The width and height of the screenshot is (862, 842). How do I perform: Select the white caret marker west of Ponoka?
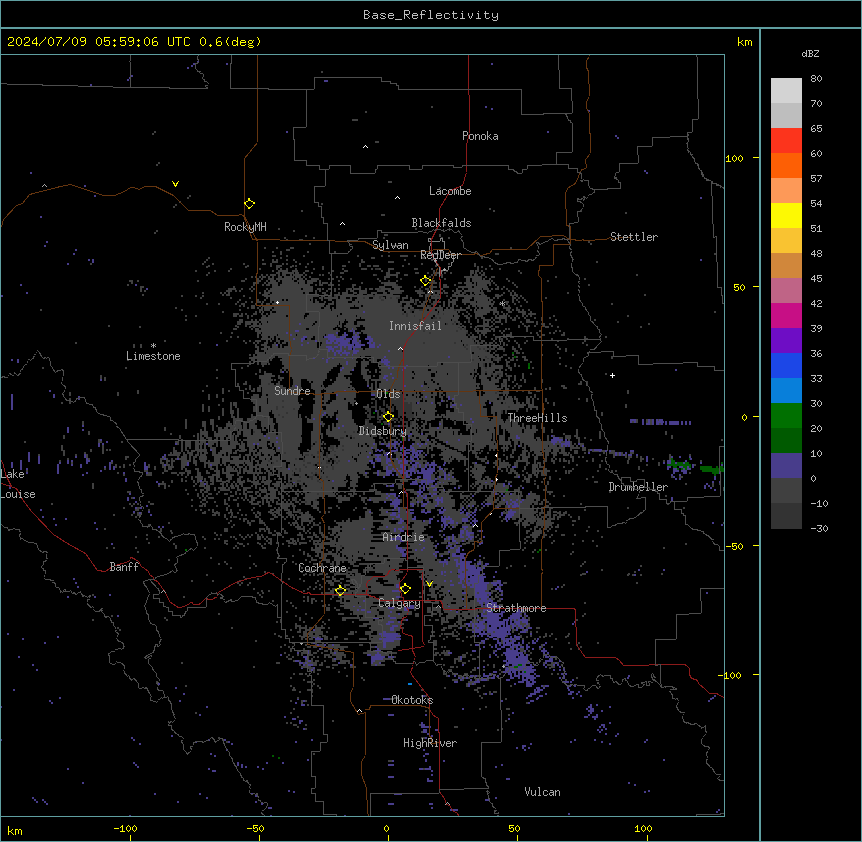pyautogui.click(x=366, y=147)
